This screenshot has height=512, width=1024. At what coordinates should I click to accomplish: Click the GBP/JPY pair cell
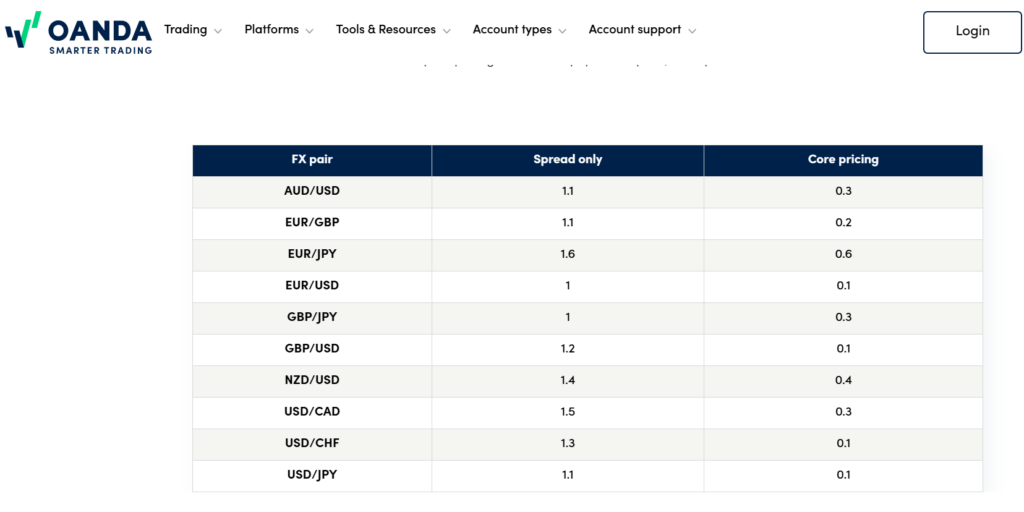312,318
